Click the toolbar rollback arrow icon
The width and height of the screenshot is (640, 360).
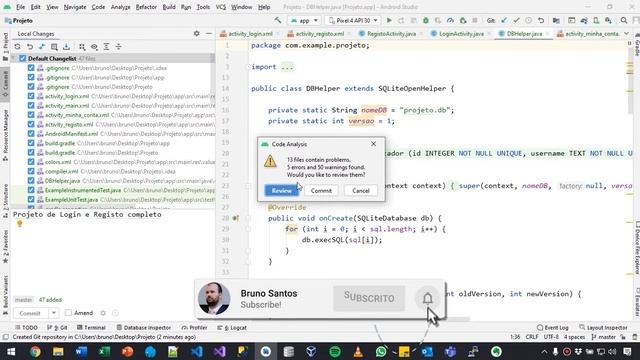point(541,20)
